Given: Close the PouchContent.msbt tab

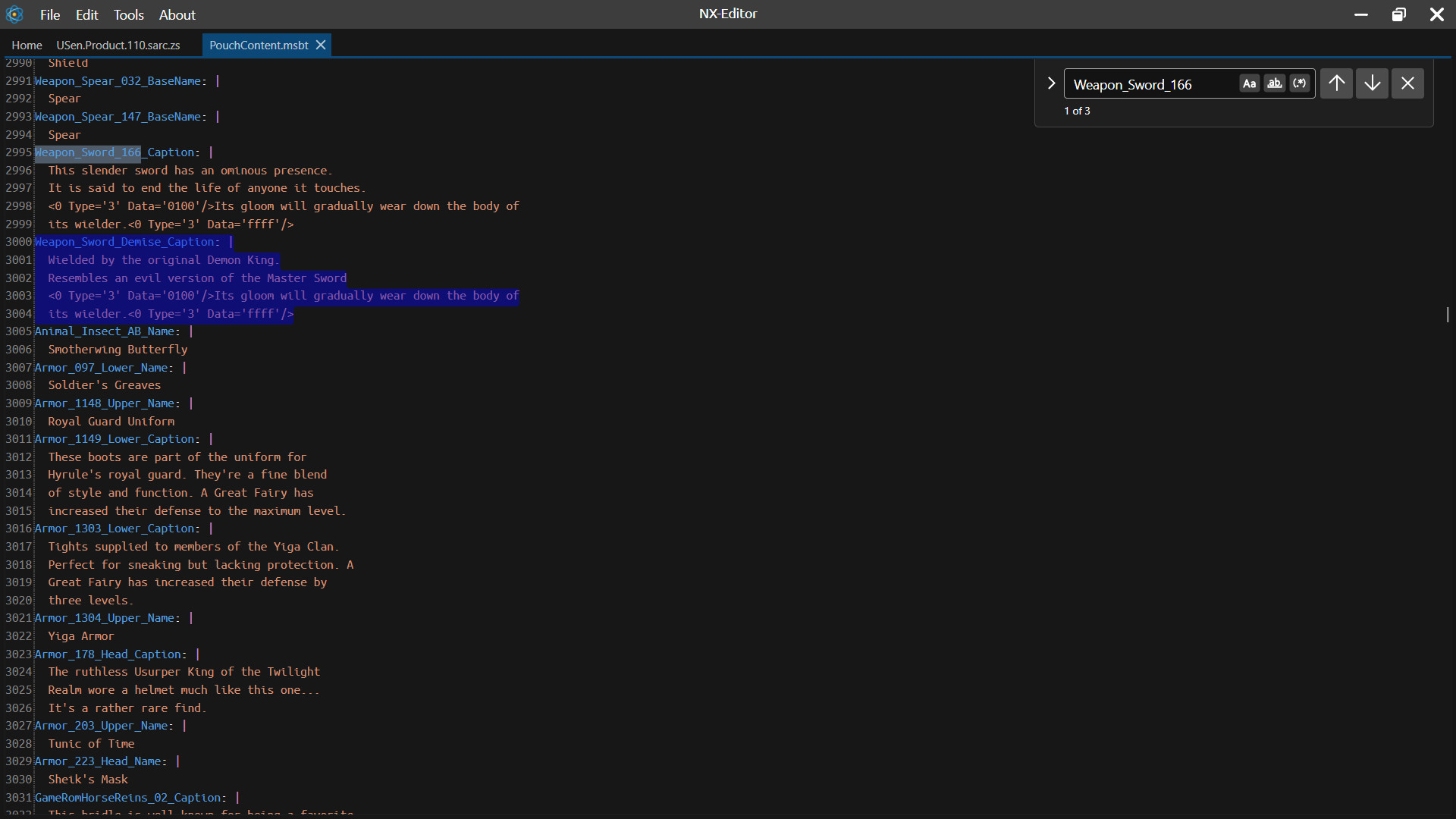Looking at the screenshot, I should pyautogui.click(x=321, y=45).
